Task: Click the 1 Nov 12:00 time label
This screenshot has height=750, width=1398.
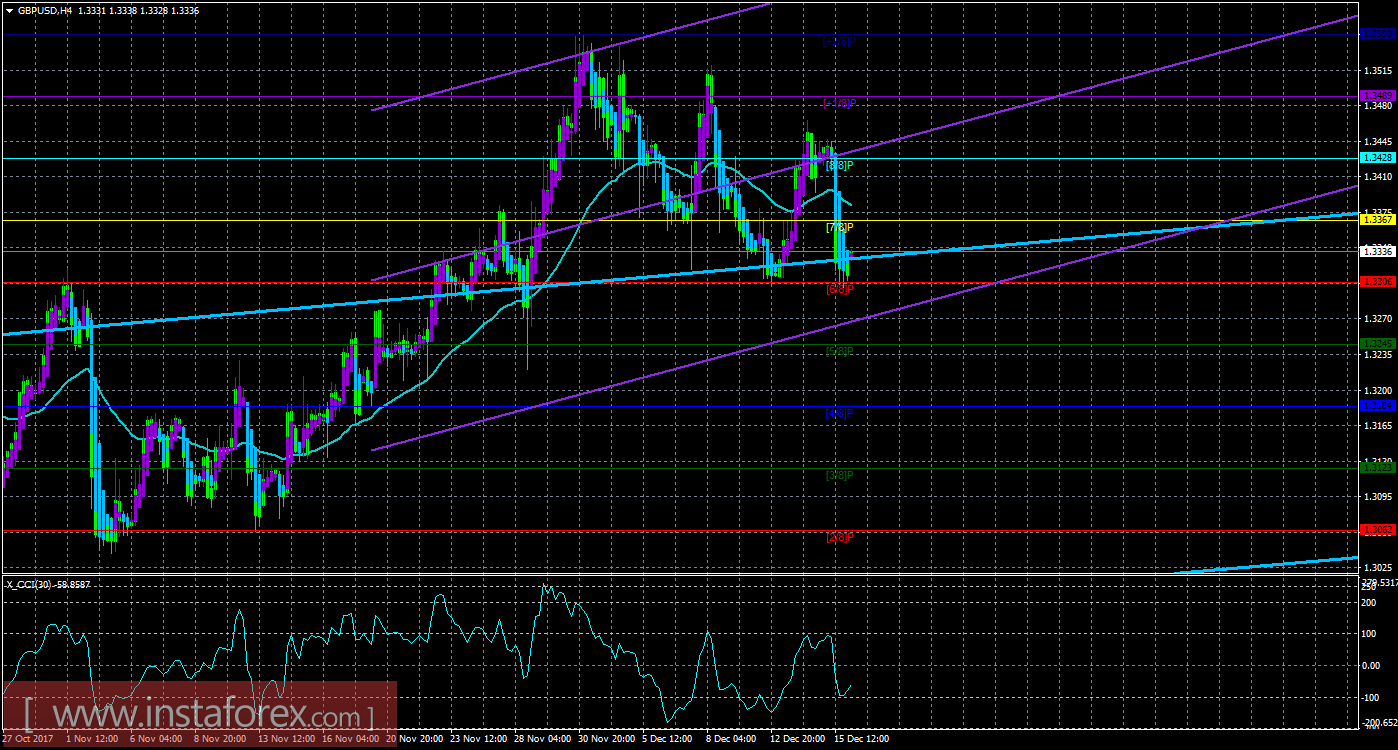Action: [x=91, y=739]
